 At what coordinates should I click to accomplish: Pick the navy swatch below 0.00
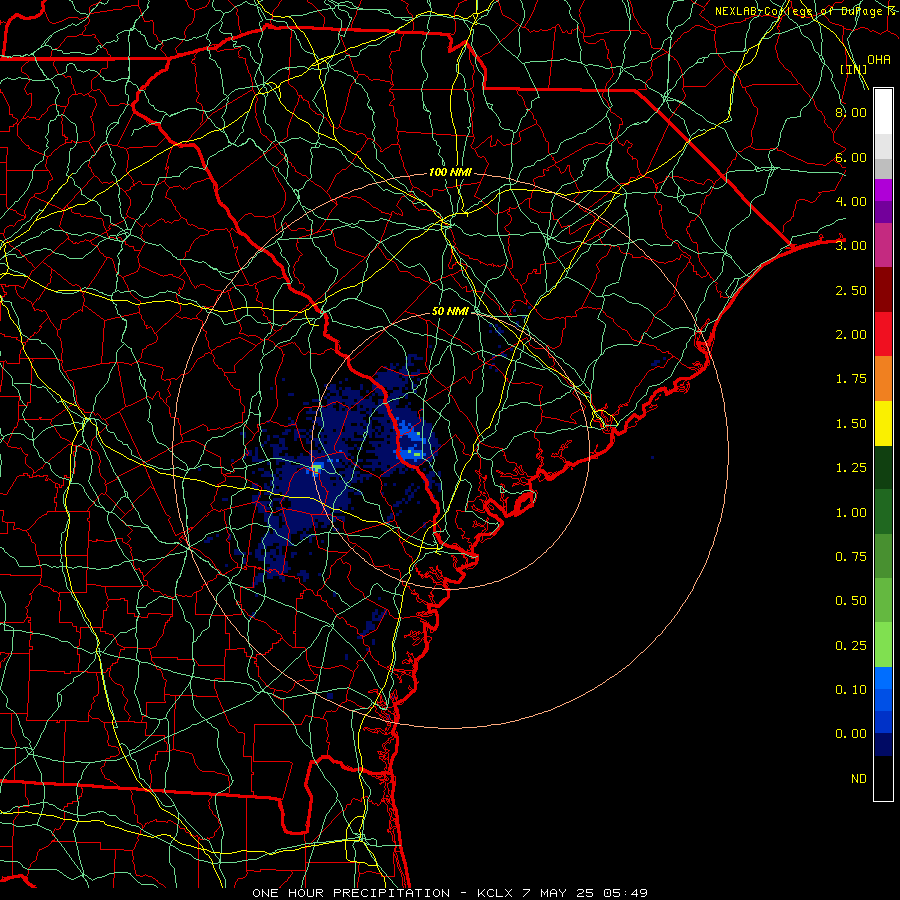pyautogui.click(x=883, y=745)
